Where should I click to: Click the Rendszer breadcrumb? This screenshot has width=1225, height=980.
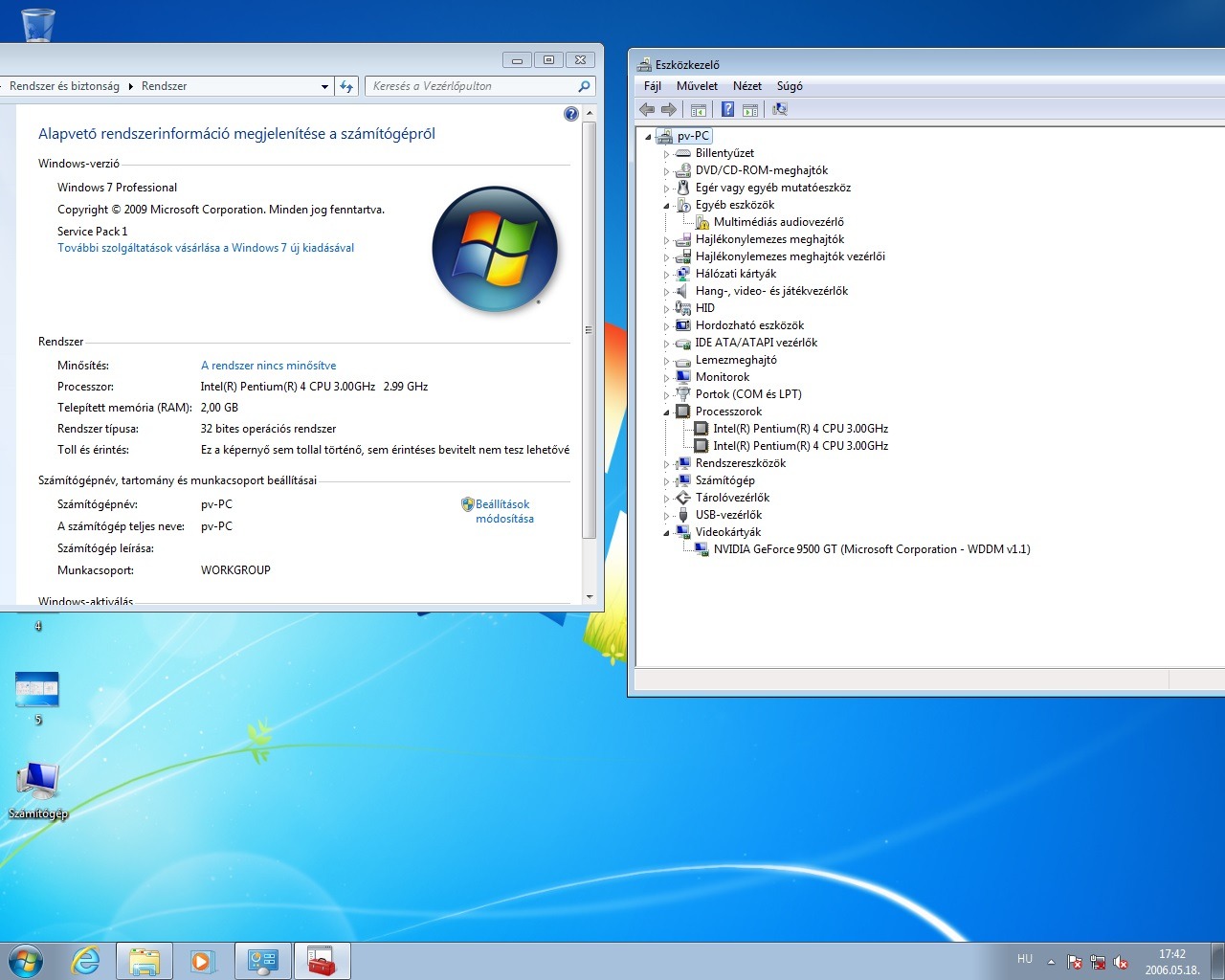tap(164, 86)
